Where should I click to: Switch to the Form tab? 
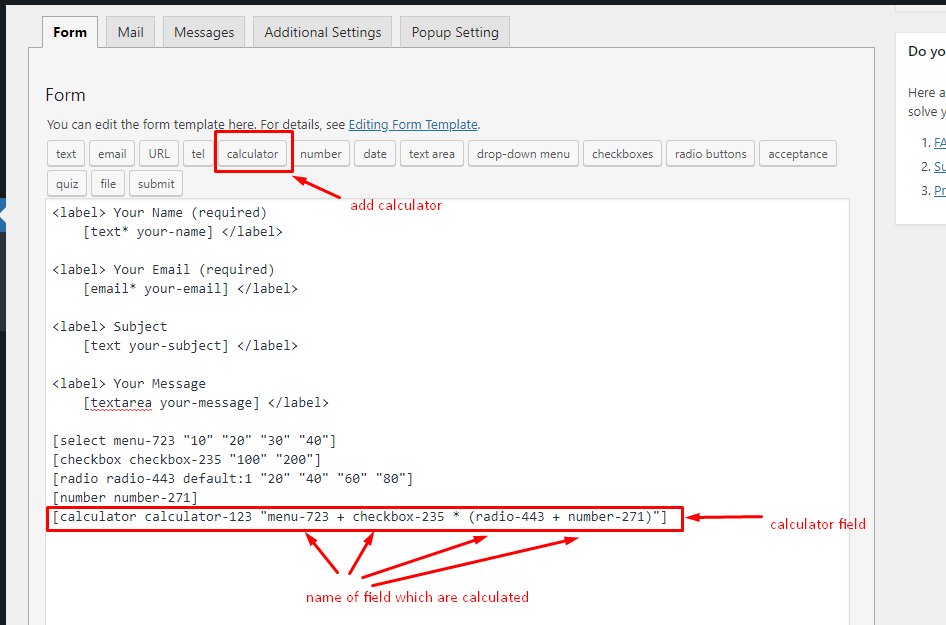click(70, 33)
